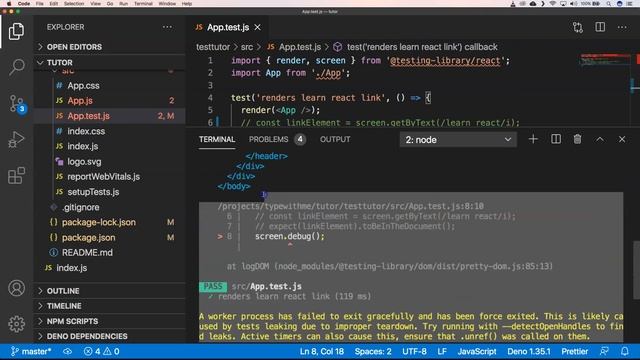640x360 pixels.
Task: Open Explorer more actions ellipsis
Action: [167, 27]
